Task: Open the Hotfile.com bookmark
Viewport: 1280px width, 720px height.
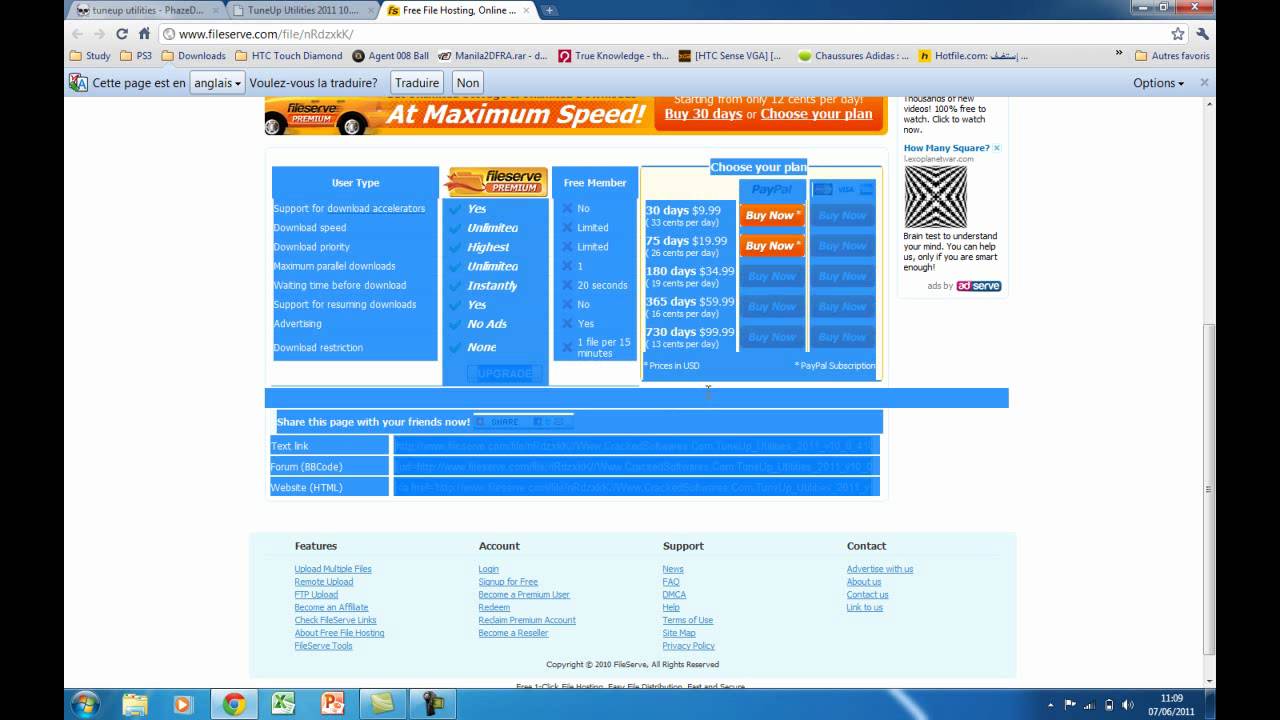Action: coord(972,56)
